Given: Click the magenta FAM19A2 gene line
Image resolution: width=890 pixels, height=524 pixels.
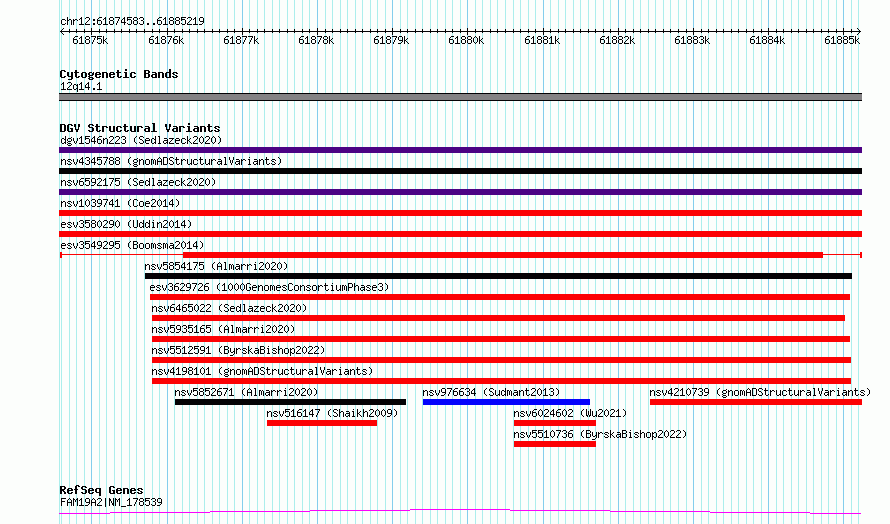Looking at the screenshot, I should tap(460, 512).
